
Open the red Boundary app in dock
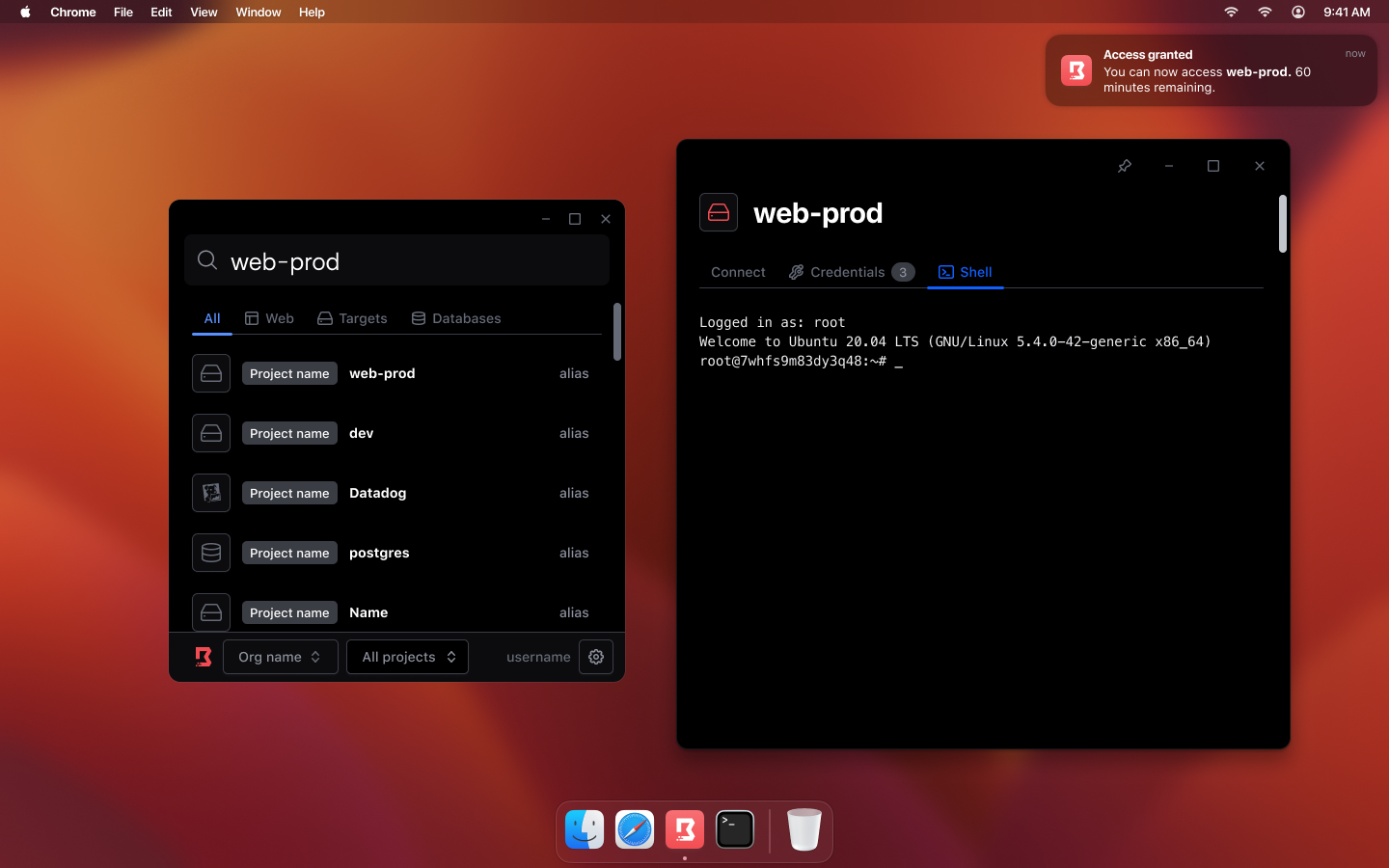coord(685,829)
